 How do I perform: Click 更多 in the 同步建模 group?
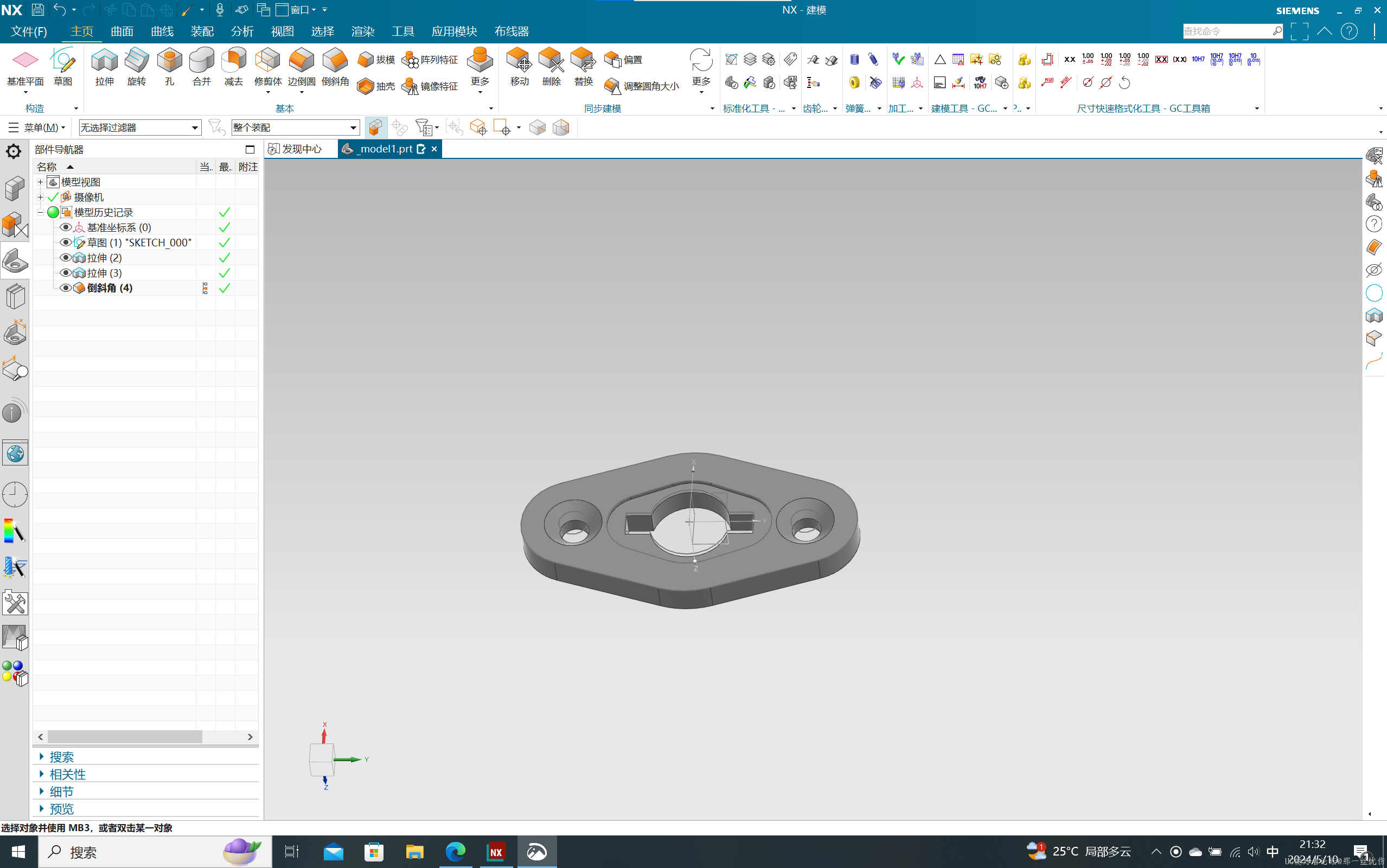pyautogui.click(x=701, y=70)
